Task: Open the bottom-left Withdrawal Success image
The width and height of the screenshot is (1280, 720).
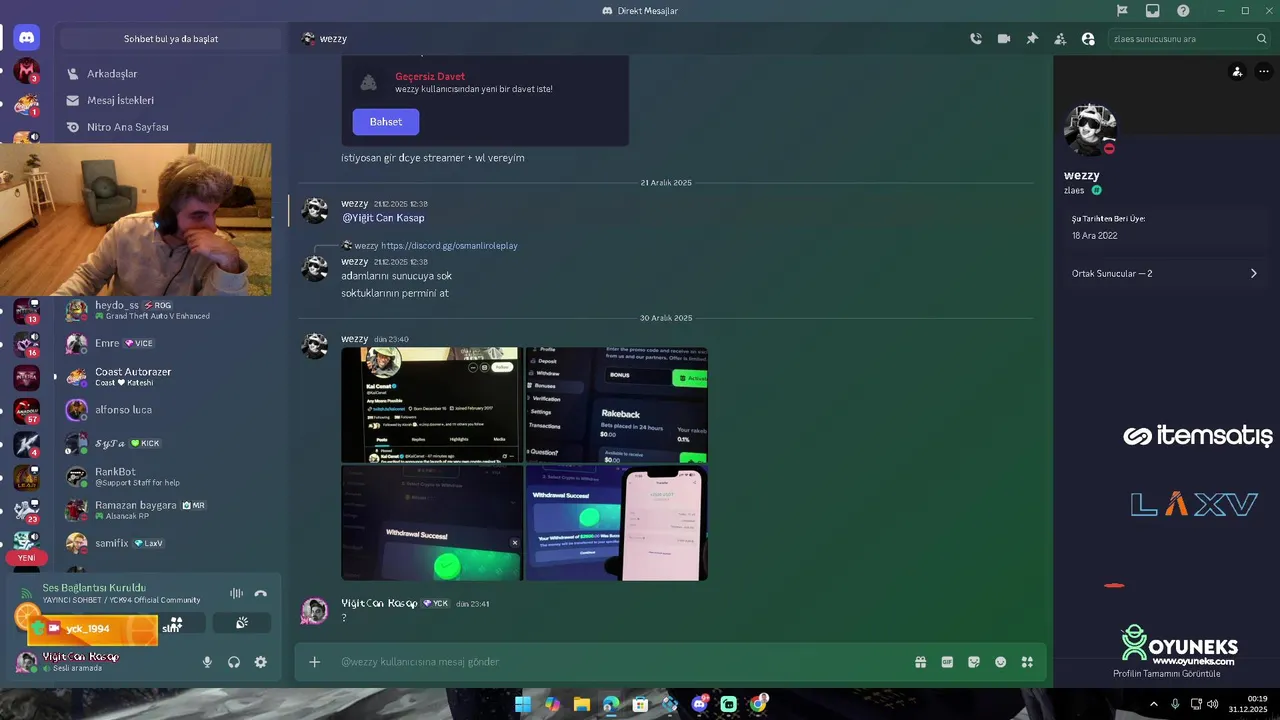Action: click(431, 523)
